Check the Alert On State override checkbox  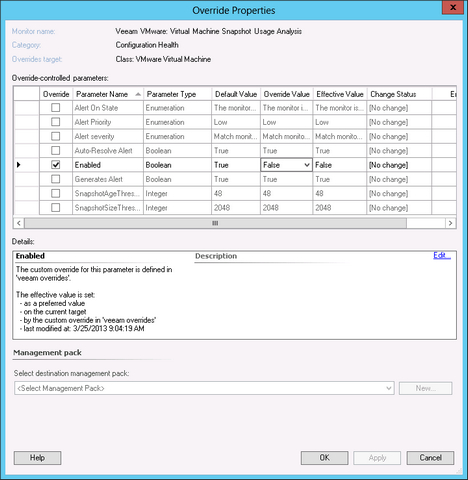(56, 108)
